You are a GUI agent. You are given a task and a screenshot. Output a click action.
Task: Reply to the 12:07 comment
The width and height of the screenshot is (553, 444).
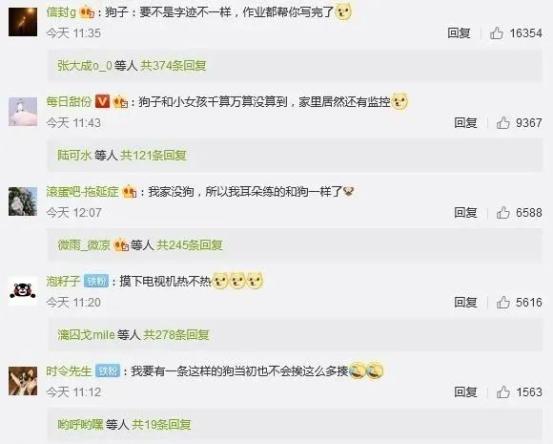[465, 213]
